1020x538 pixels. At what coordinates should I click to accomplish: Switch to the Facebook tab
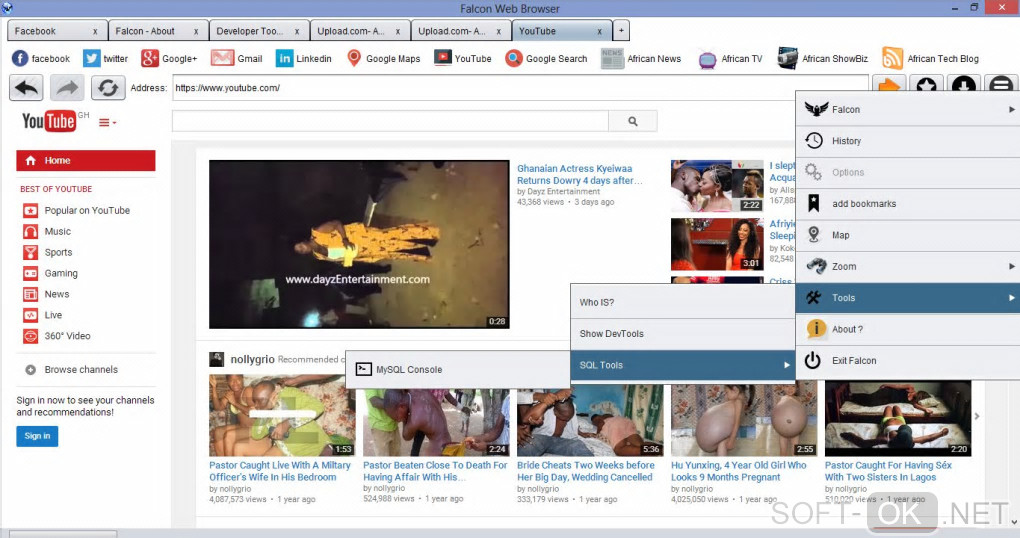click(x=57, y=31)
